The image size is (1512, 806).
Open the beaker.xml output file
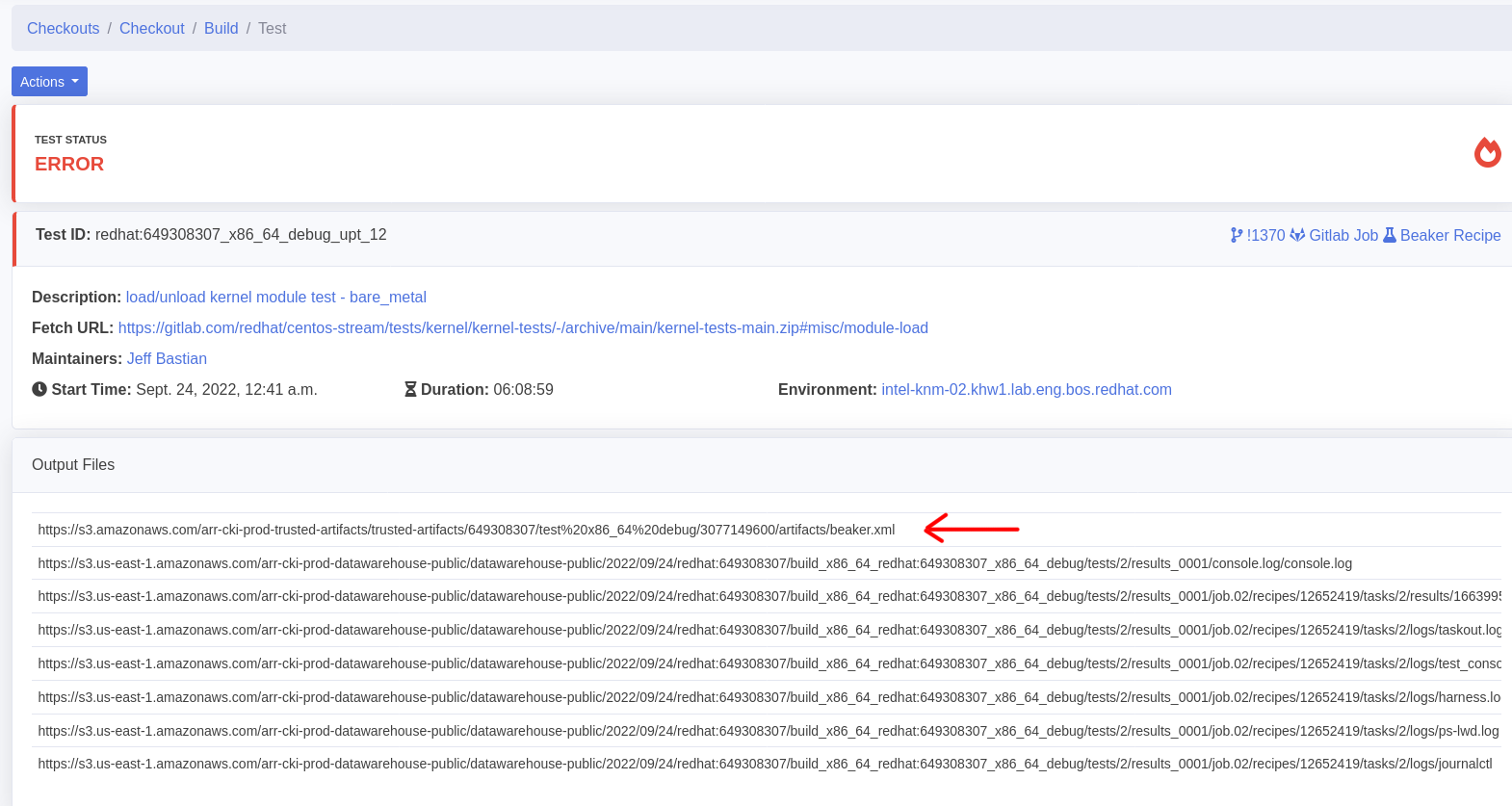point(466,530)
